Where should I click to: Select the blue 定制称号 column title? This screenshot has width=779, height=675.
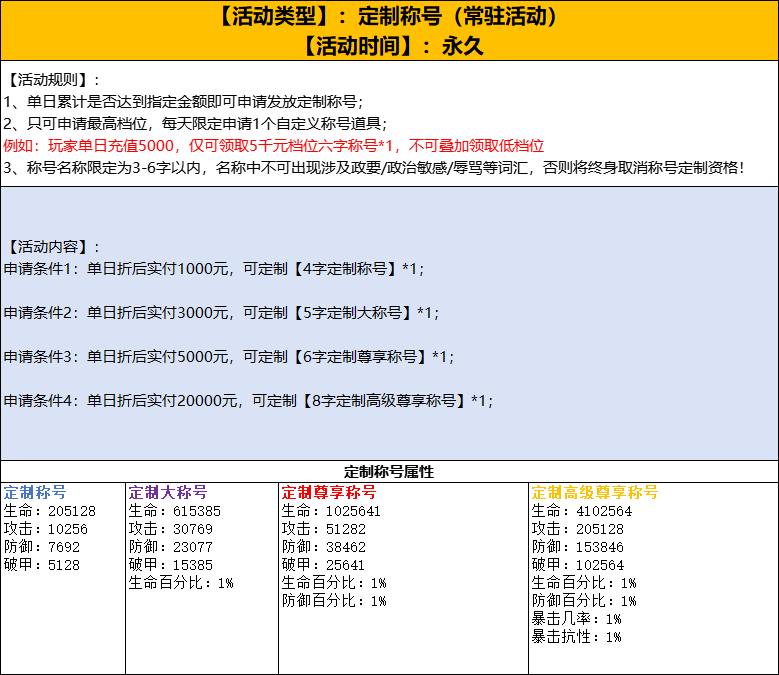click(35, 492)
